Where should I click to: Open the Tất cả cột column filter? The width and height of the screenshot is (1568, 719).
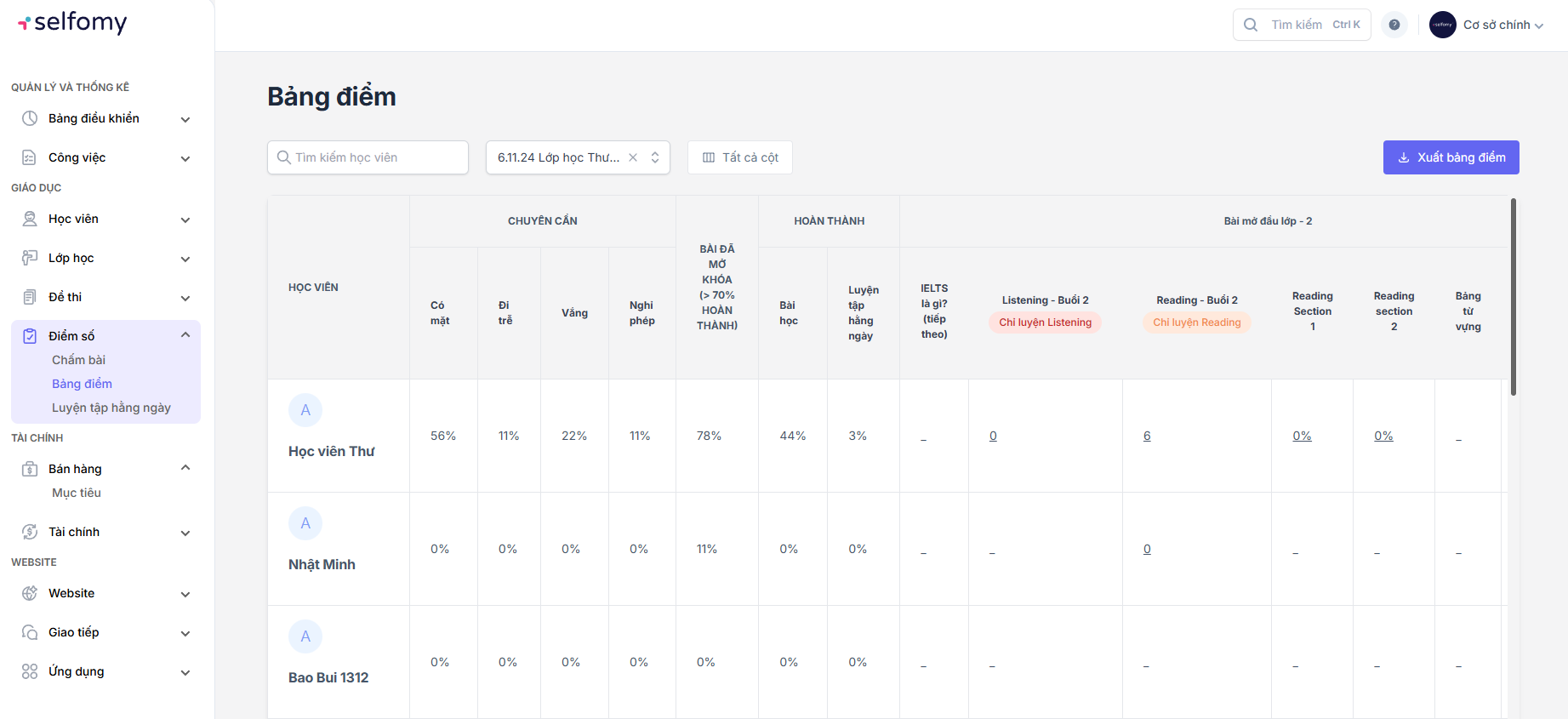pyautogui.click(x=739, y=157)
